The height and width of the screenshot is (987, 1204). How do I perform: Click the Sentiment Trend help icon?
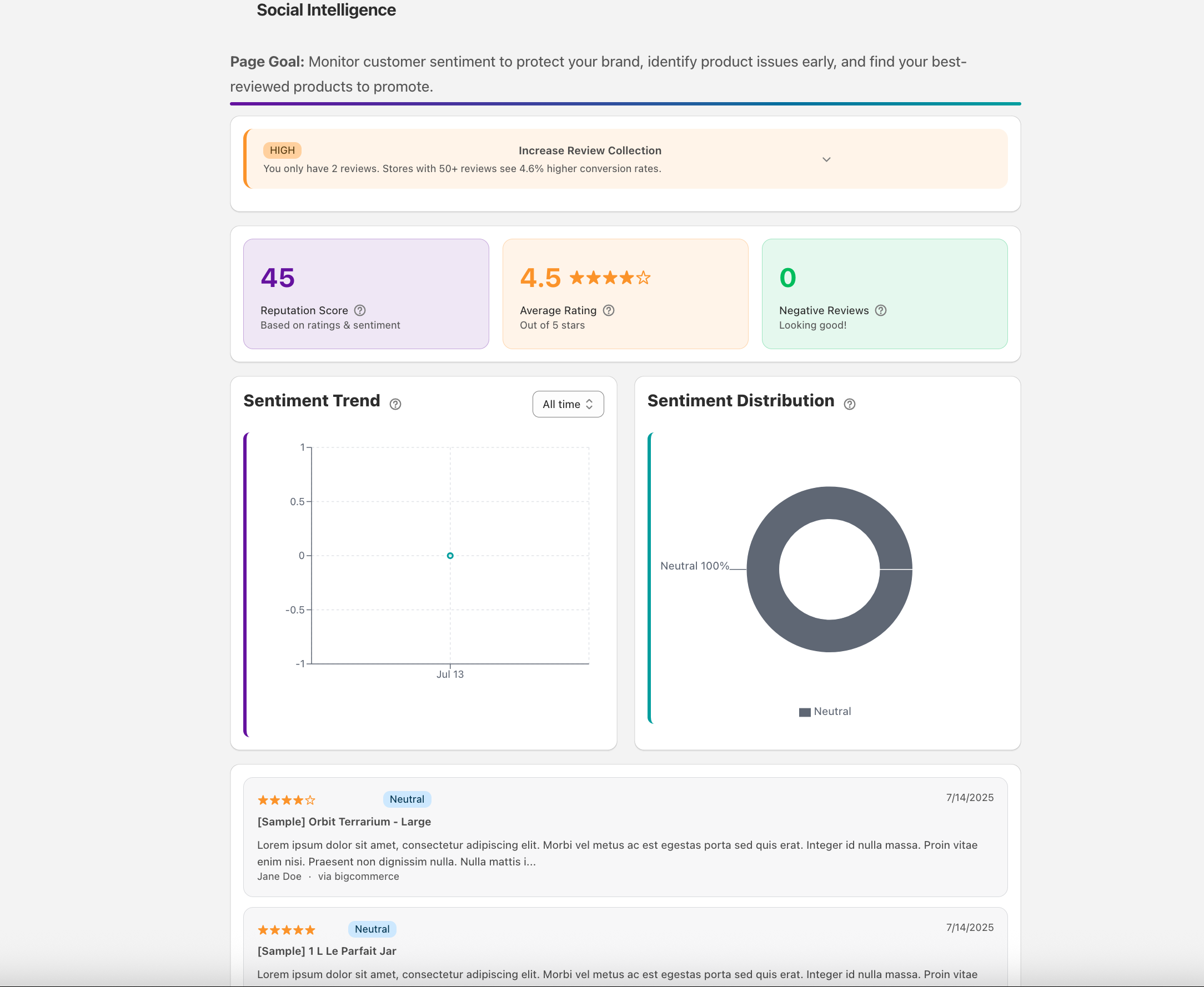395,404
